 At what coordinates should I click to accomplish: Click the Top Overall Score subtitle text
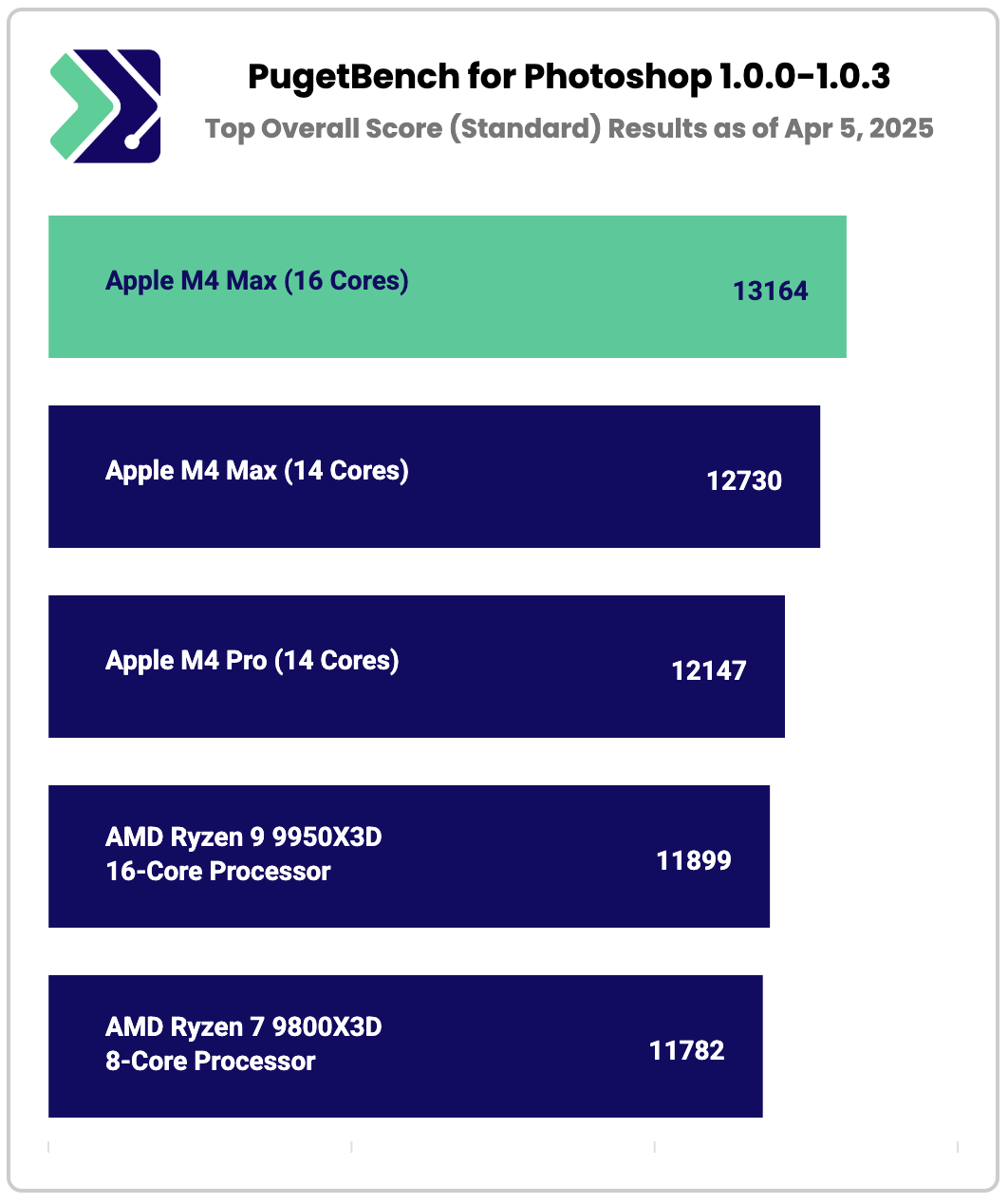point(569,128)
